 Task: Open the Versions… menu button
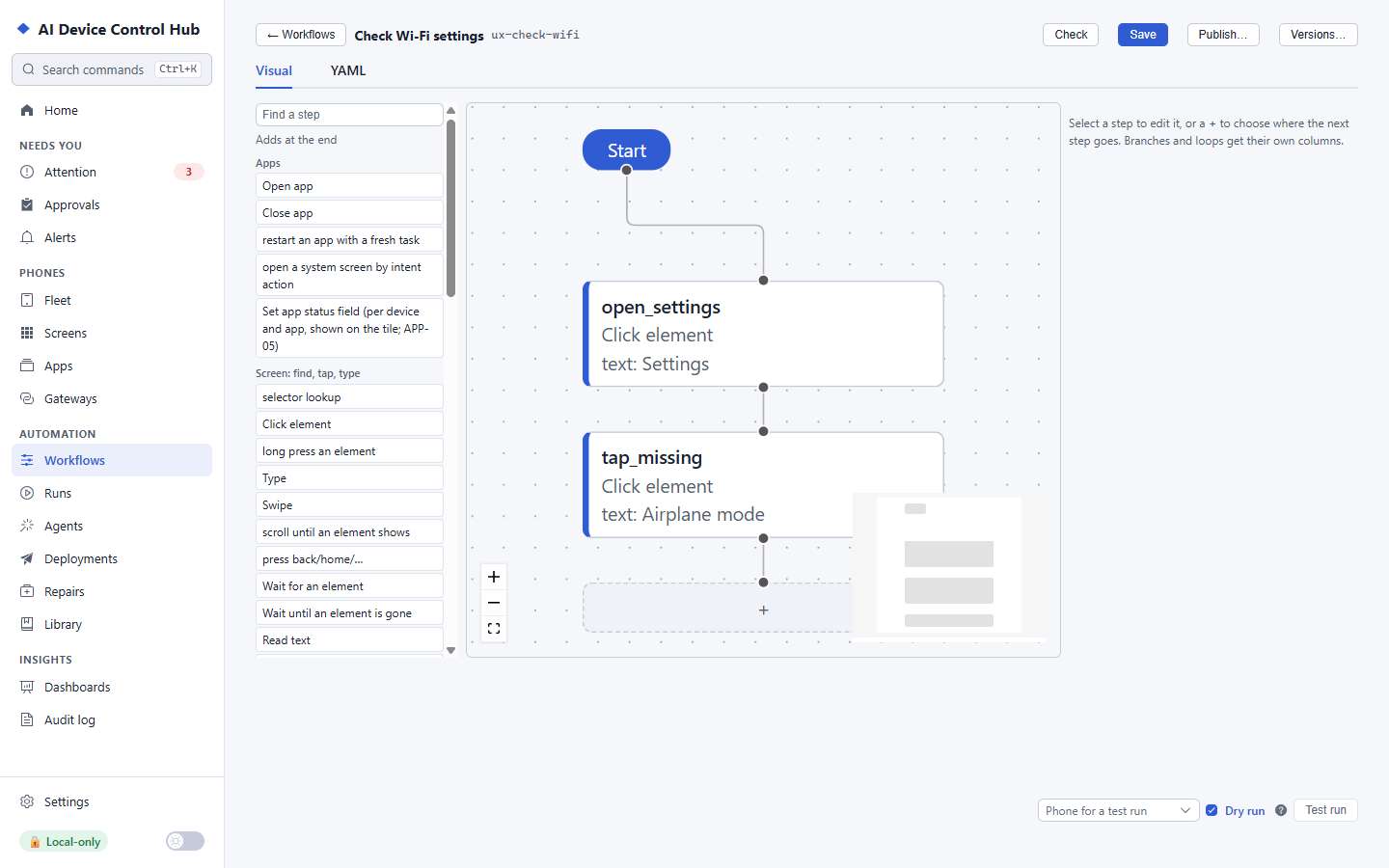(1319, 35)
